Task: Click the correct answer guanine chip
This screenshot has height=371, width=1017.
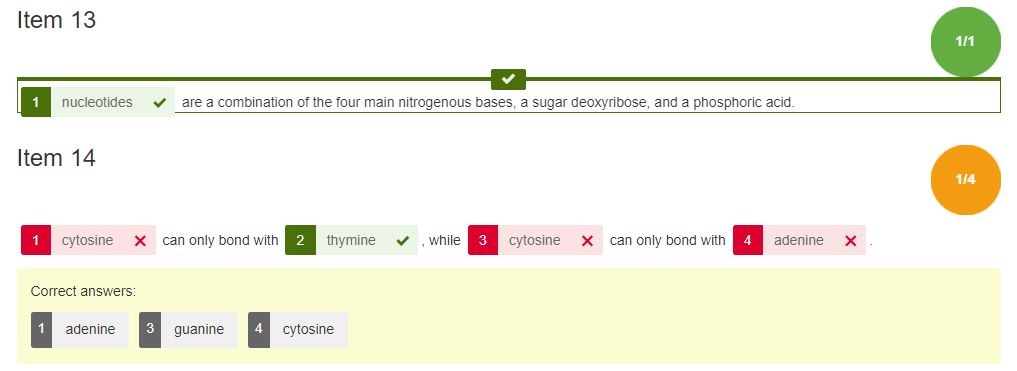Action: tap(188, 329)
